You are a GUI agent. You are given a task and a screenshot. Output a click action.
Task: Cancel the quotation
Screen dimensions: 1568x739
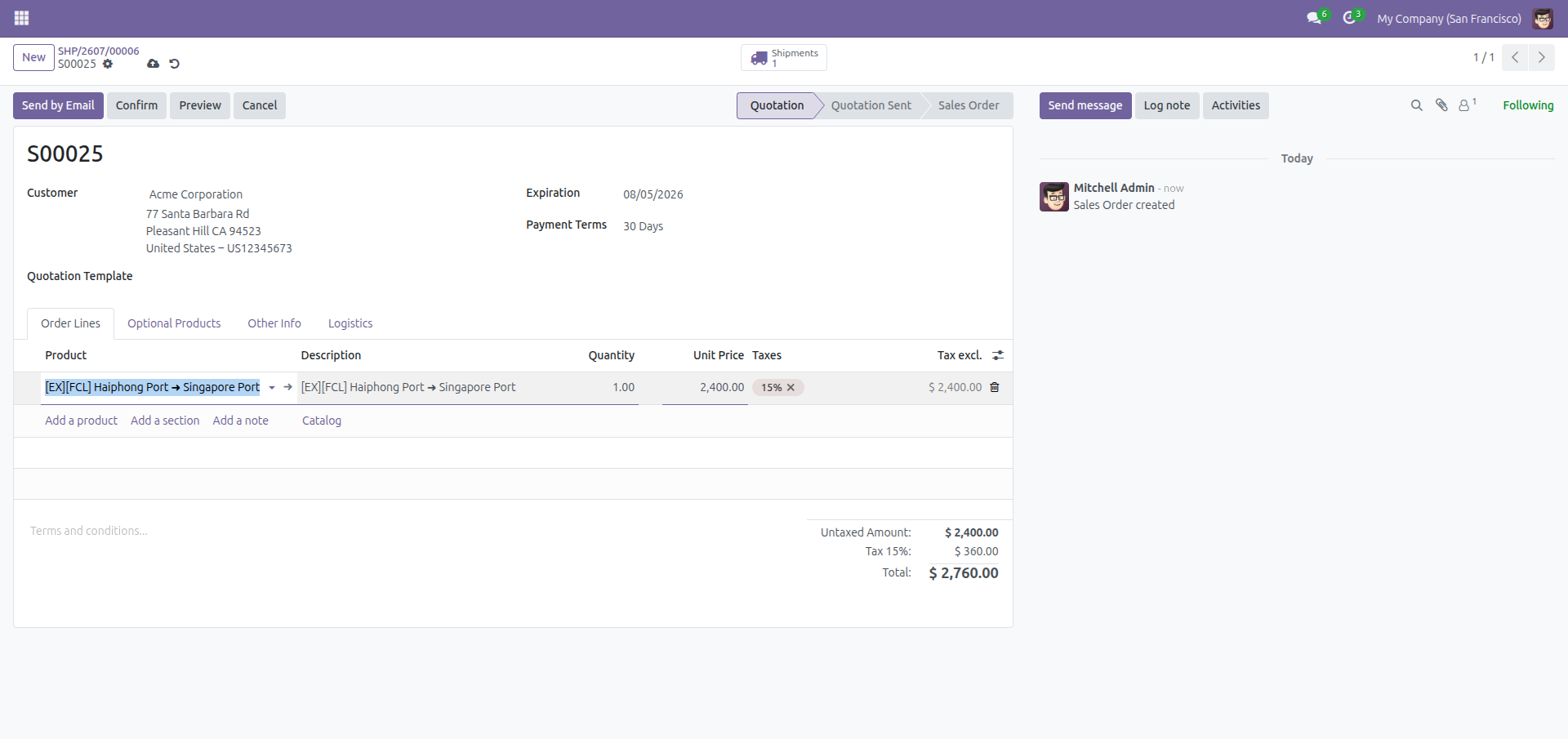click(x=260, y=105)
